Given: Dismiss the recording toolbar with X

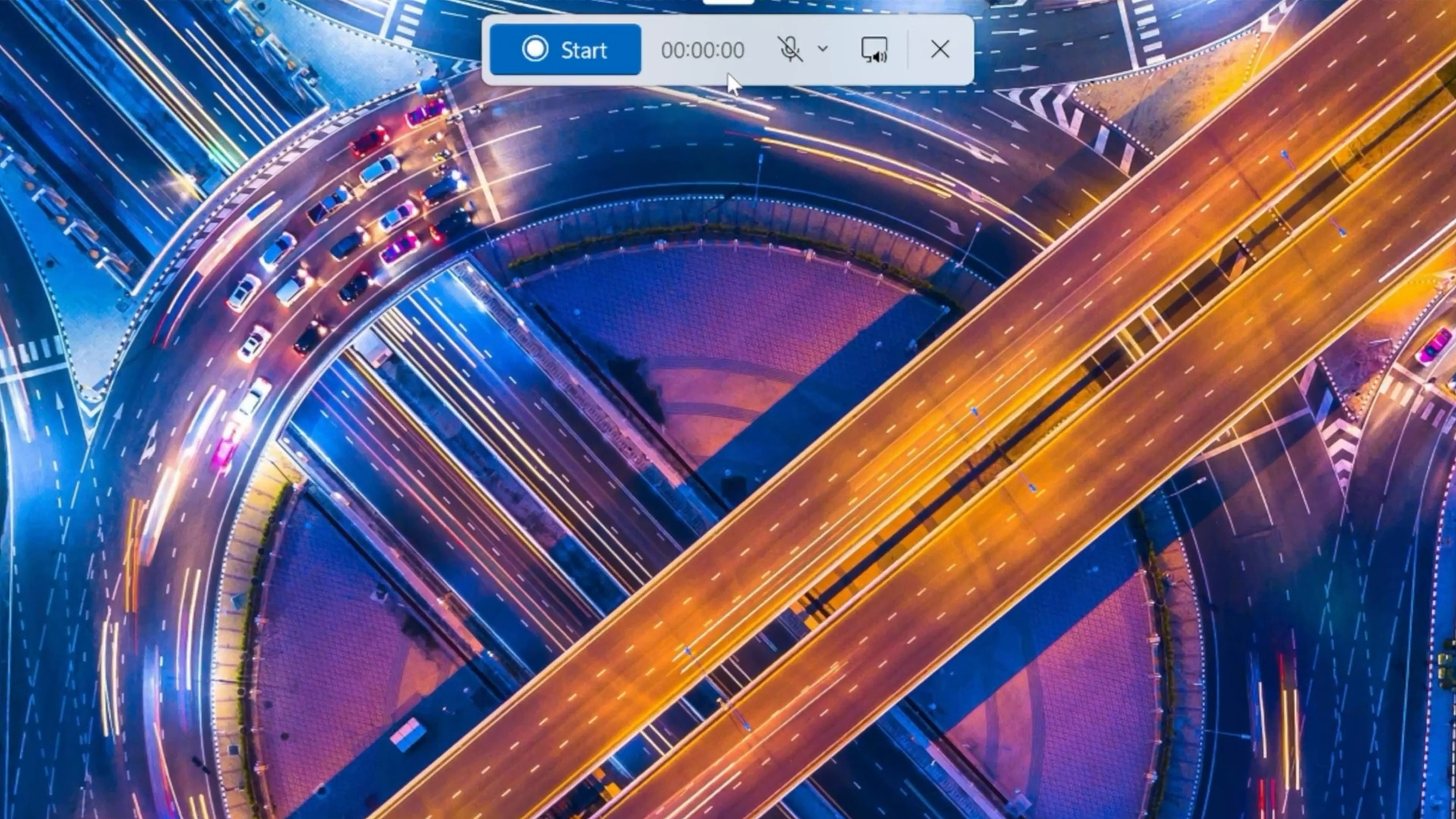Looking at the screenshot, I should [940, 49].
